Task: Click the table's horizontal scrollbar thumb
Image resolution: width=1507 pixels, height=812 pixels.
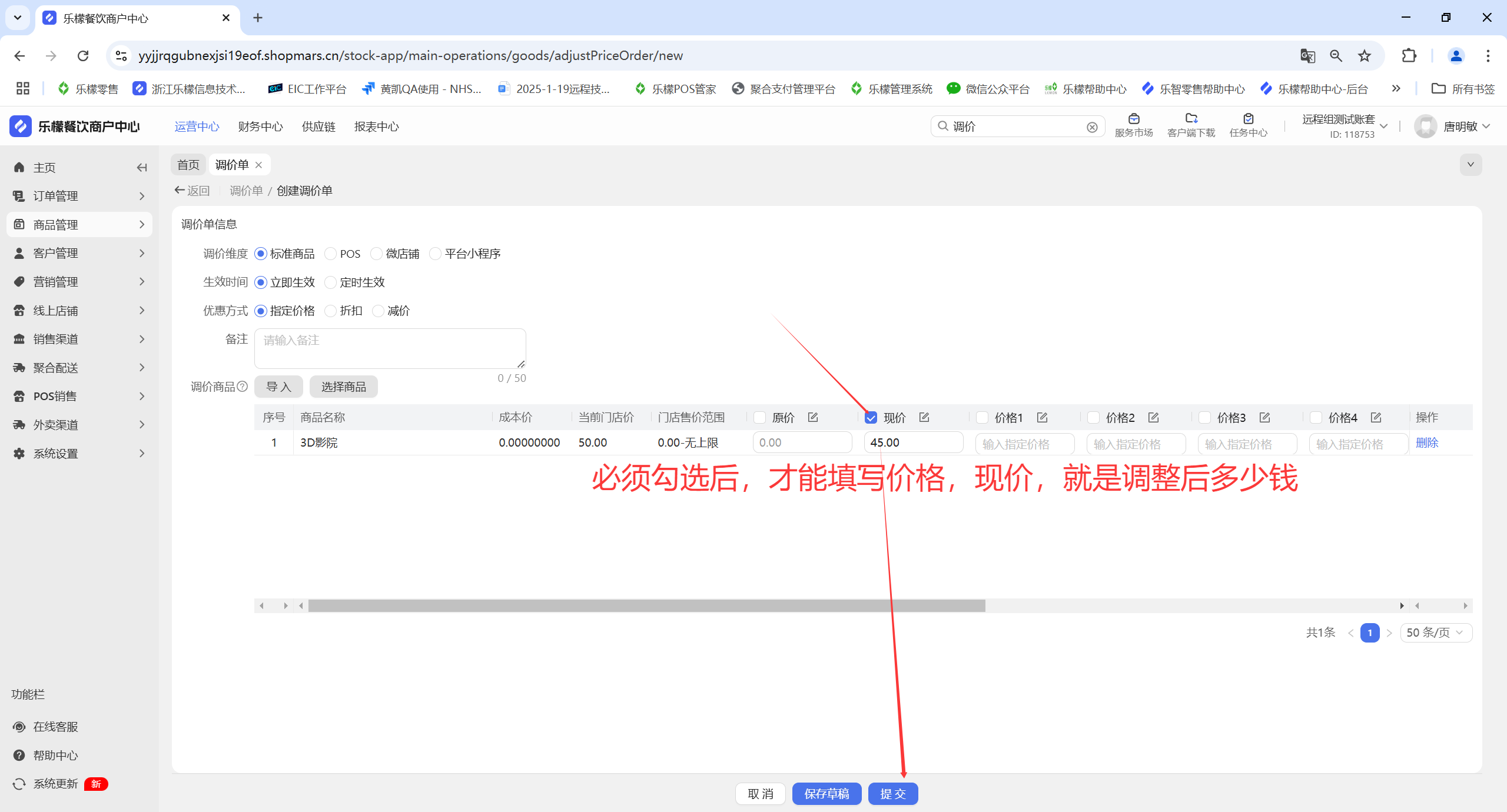Action: (646, 605)
